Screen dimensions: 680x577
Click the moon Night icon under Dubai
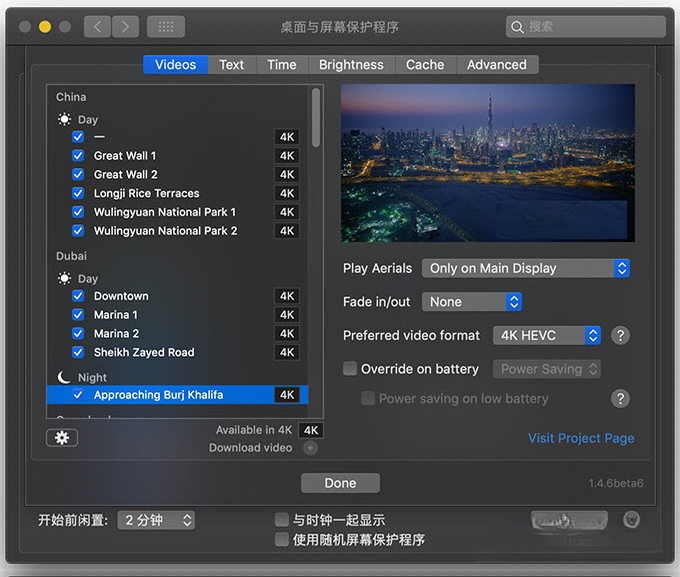point(64,377)
